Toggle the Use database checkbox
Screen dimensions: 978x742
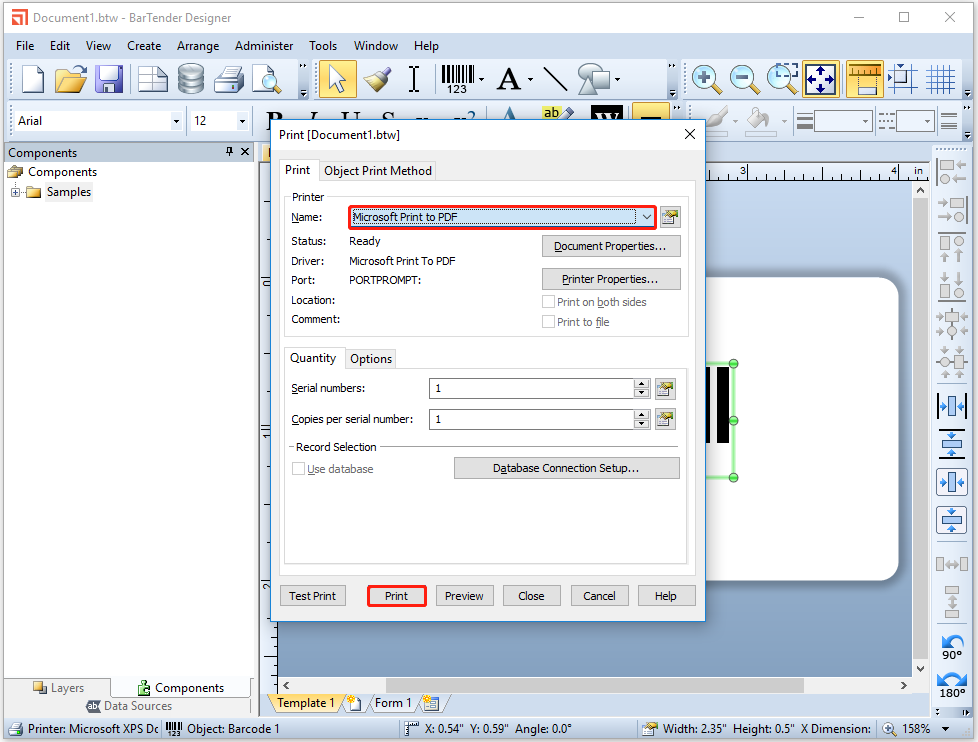[298, 469]
